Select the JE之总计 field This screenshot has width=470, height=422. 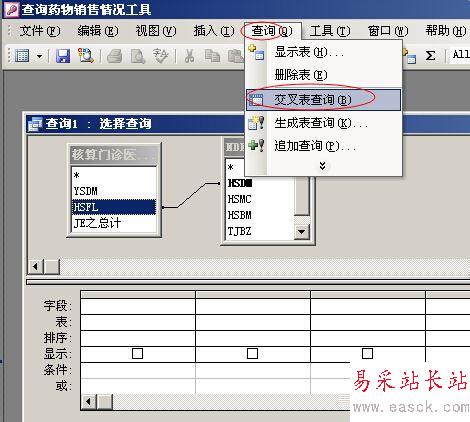click(x=114, y=223)
